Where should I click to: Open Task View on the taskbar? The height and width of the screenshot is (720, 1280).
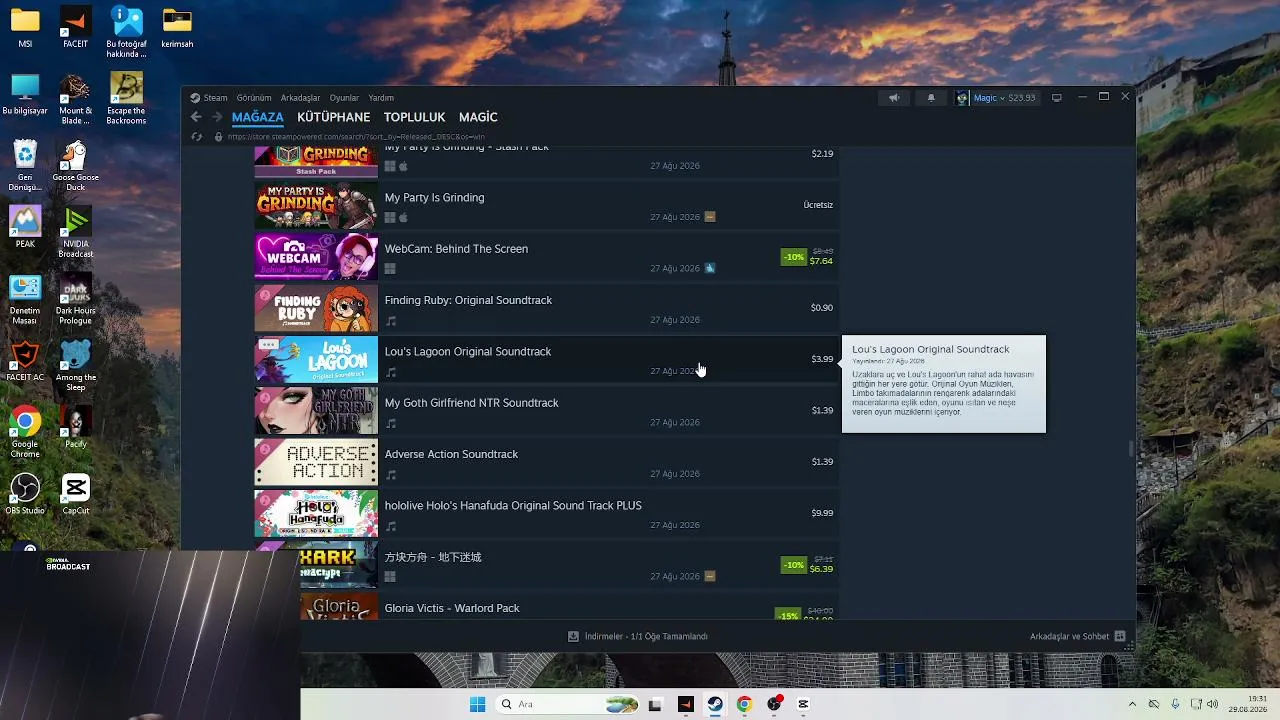(x=655, y=704)
